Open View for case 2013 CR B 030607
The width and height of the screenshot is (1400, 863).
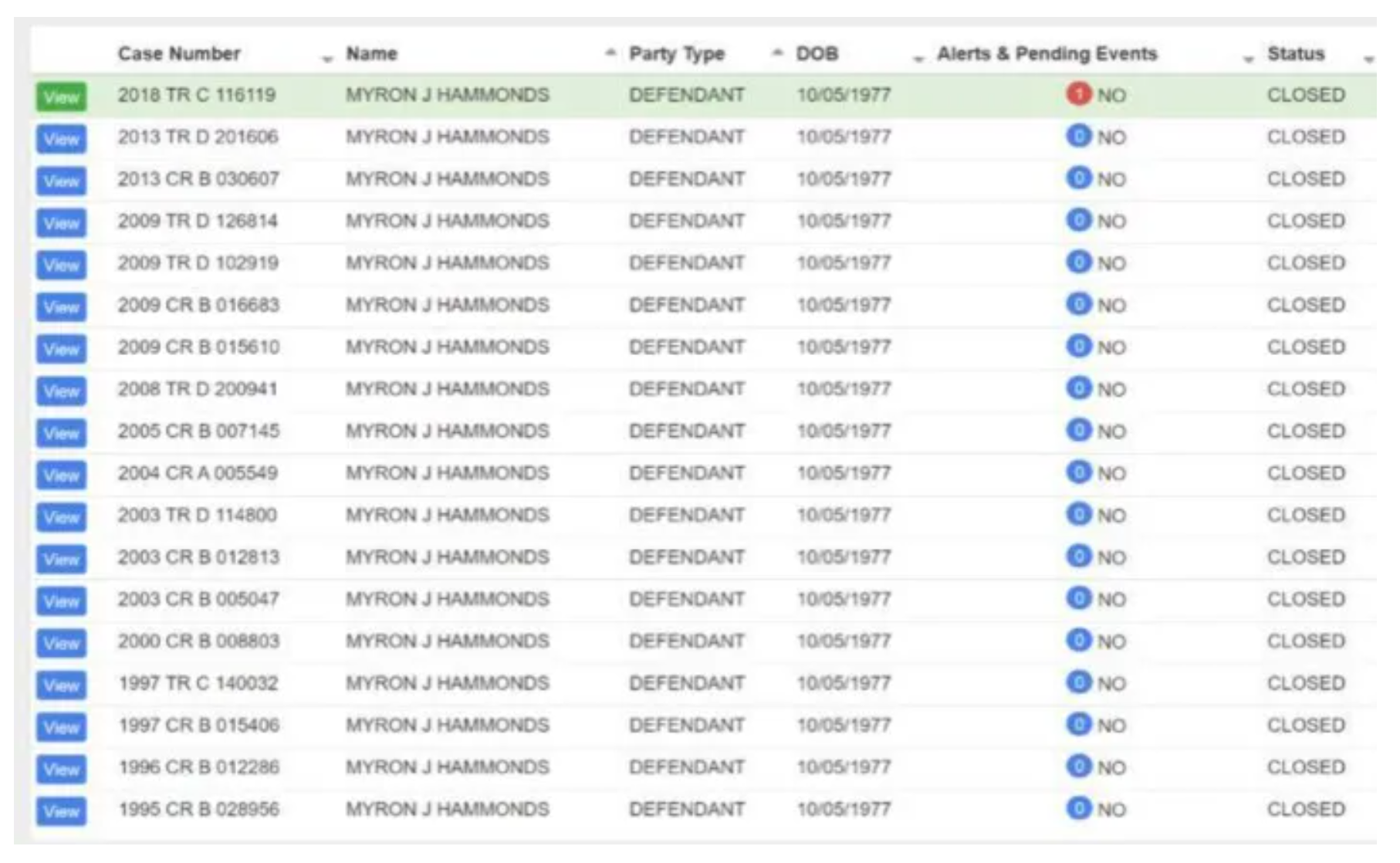(x=61, y=181)
